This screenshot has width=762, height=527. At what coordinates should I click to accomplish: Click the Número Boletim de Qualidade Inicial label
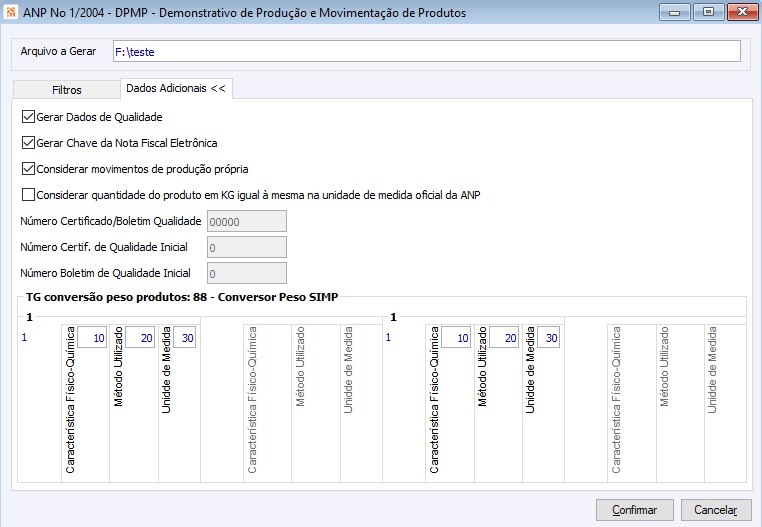(105, 273)
